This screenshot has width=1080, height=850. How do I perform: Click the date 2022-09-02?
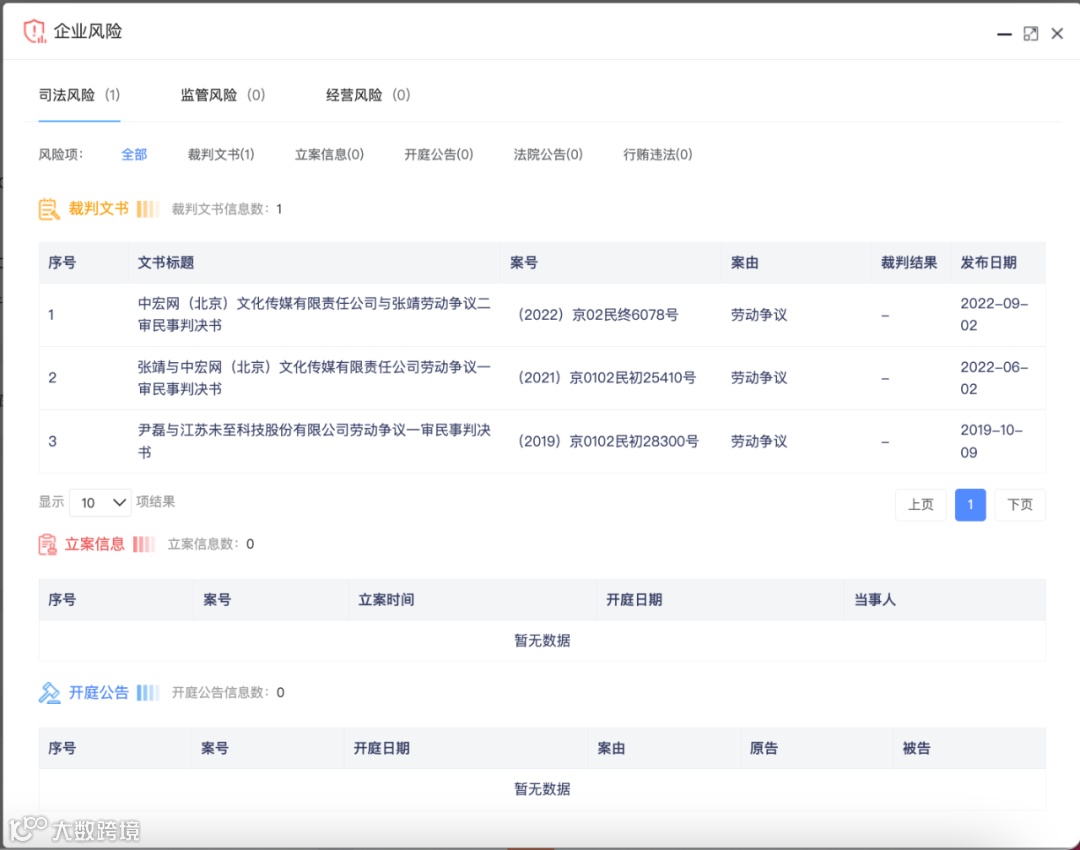coord(995,314)
